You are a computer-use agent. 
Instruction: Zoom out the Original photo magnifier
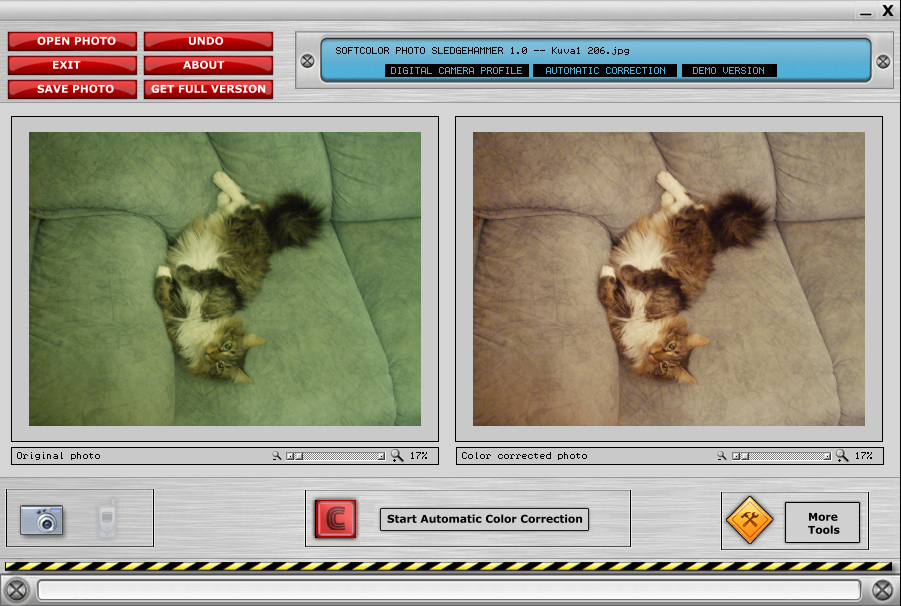(276, 456)
